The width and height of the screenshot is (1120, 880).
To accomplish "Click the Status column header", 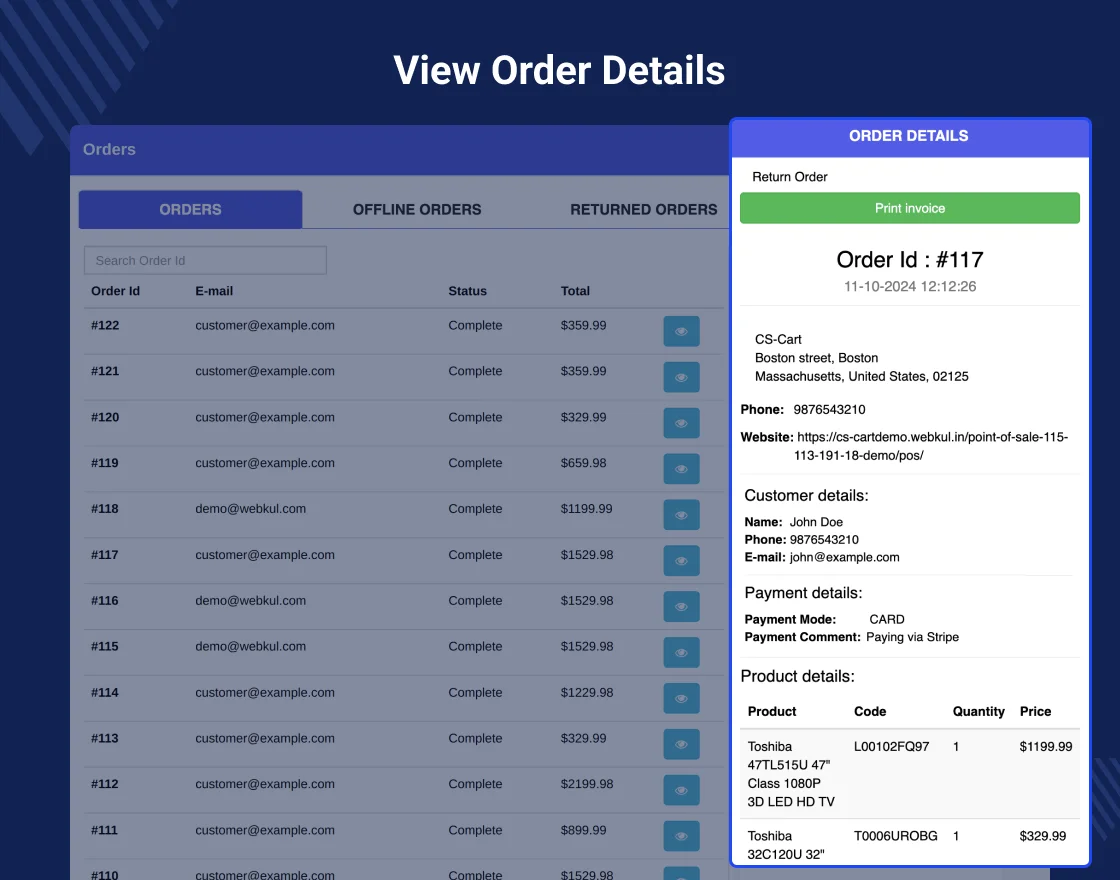I will (x=467, y=291).
